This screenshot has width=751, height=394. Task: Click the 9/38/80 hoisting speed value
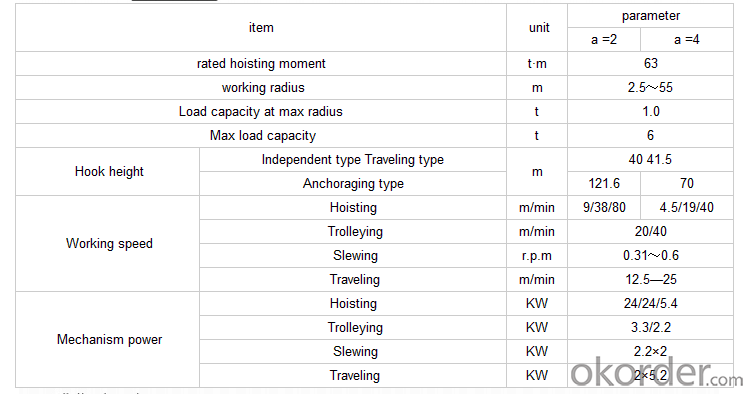(604, 207)
